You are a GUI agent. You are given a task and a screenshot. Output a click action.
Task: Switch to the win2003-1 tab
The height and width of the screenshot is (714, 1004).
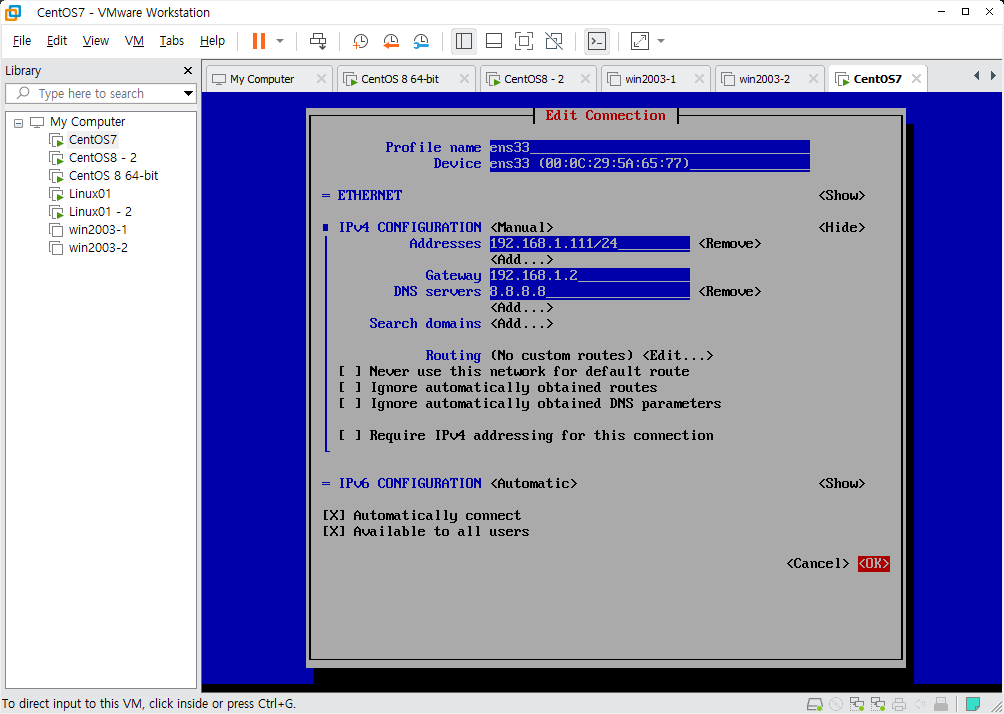[651, 79]
